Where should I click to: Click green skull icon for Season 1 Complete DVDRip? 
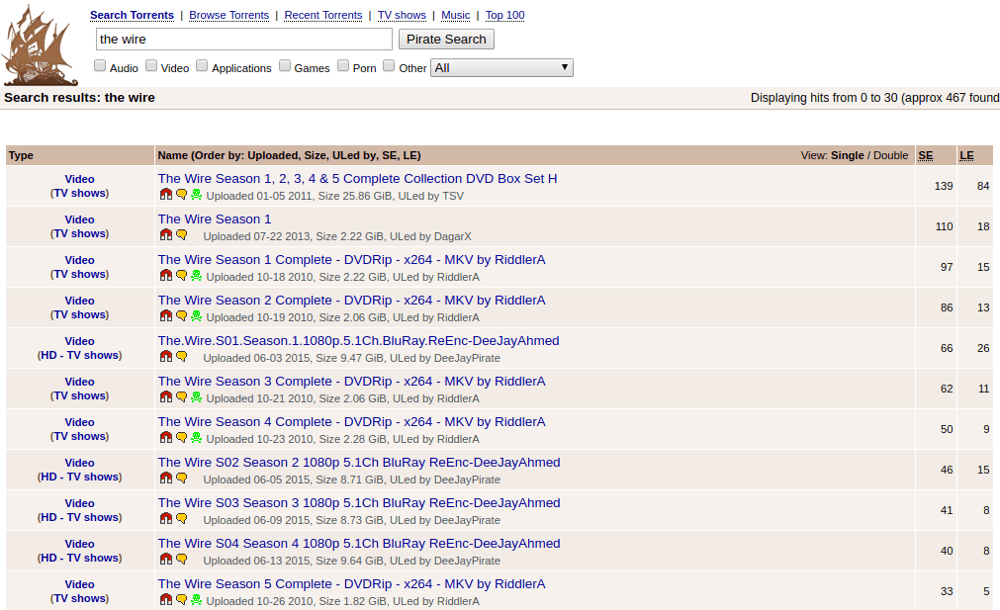coord(196,276)
